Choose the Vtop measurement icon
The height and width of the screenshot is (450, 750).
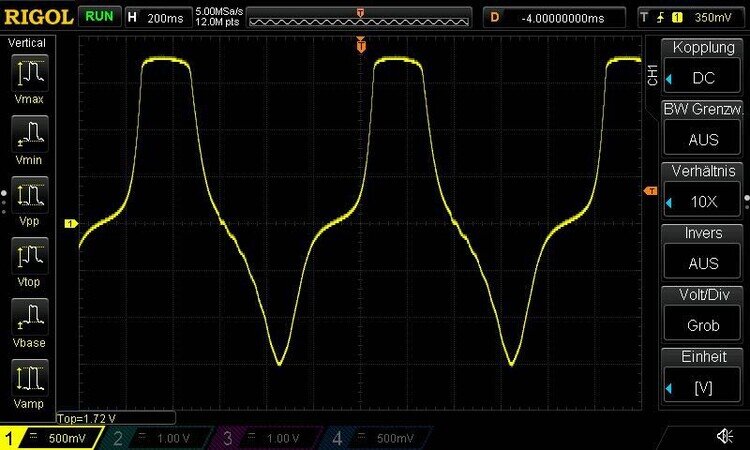[x=32, y=257]
